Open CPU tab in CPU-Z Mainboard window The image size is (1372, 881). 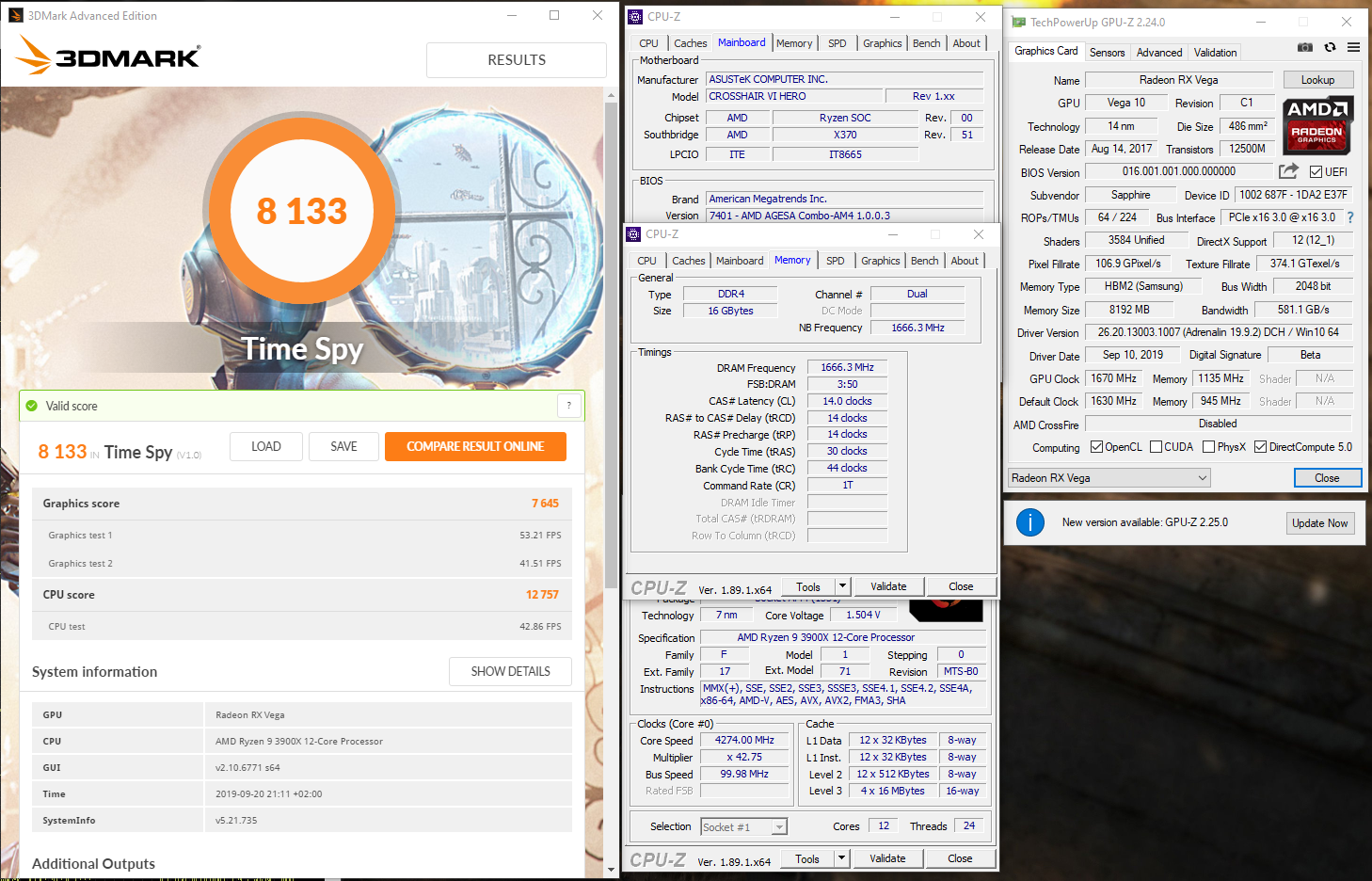tap(648, 43)
